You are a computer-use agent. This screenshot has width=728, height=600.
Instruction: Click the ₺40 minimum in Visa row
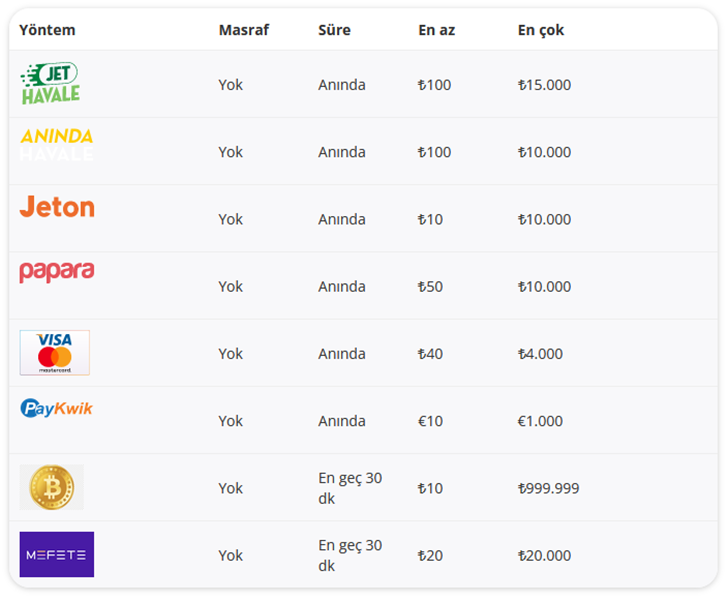(430, 354)
